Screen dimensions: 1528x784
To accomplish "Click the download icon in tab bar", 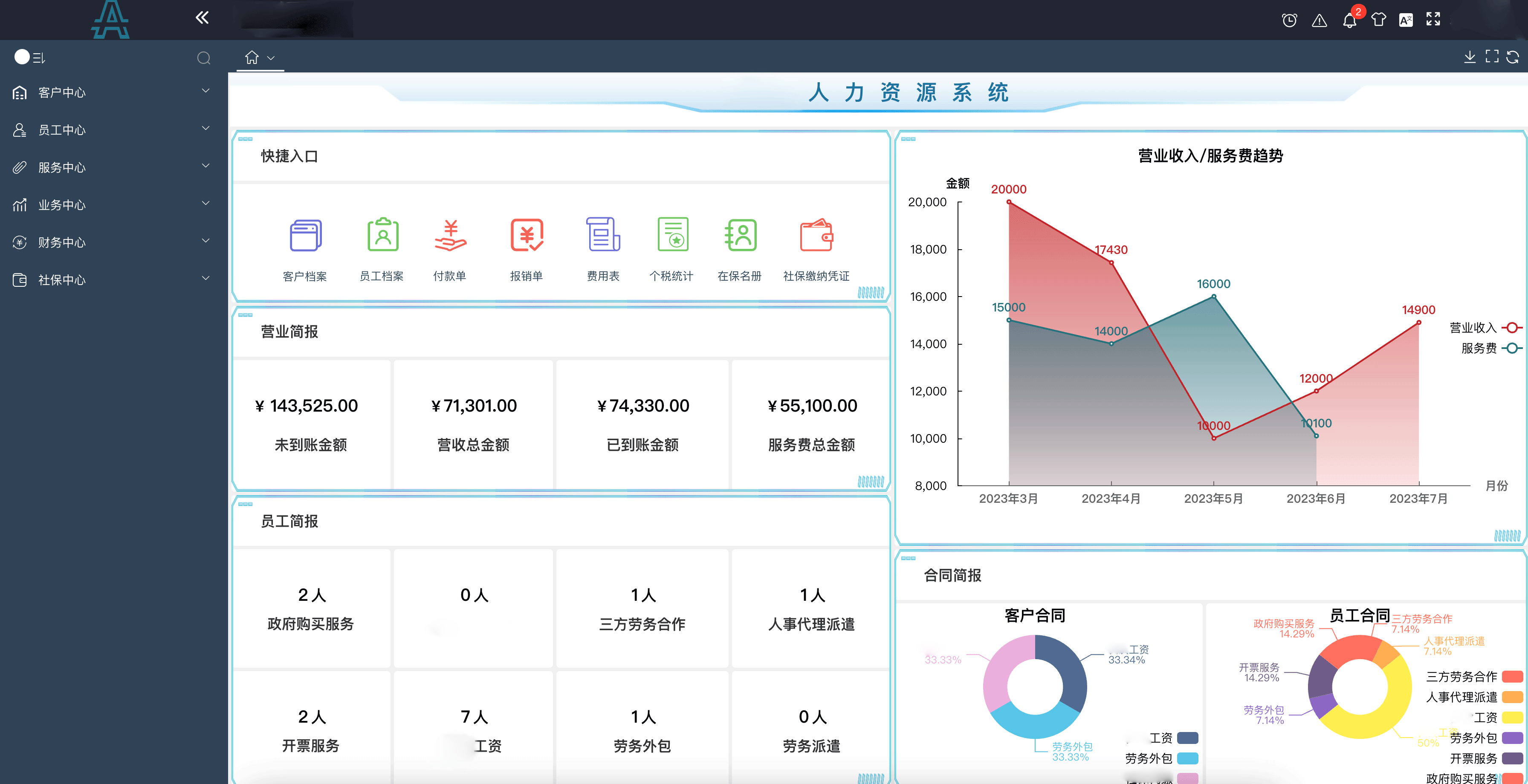I will pyautogui.click(x=1470, y=56).
